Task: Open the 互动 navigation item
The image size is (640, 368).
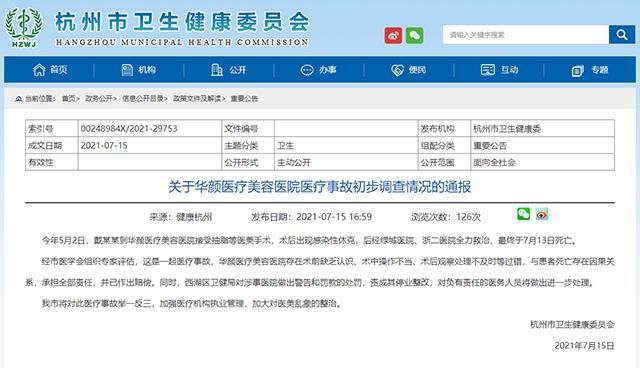Action: pyautogui.click(x=499, y=70)
